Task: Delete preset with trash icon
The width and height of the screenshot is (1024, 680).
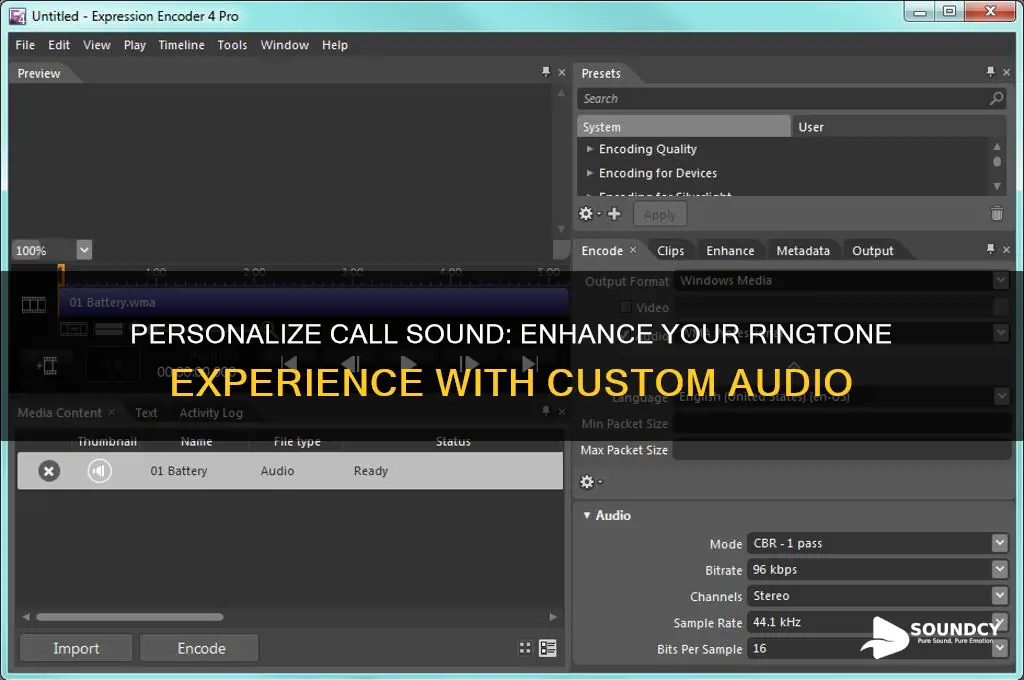Action: click(x=997, y=214)
